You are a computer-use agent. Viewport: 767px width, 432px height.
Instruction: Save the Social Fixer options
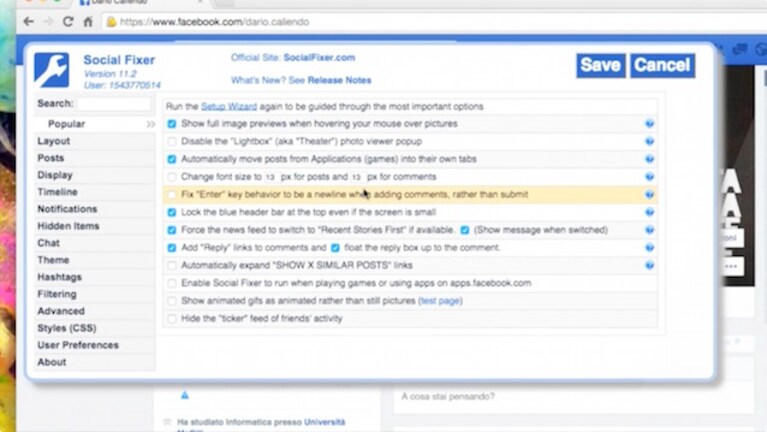click(x=601, y=66)
